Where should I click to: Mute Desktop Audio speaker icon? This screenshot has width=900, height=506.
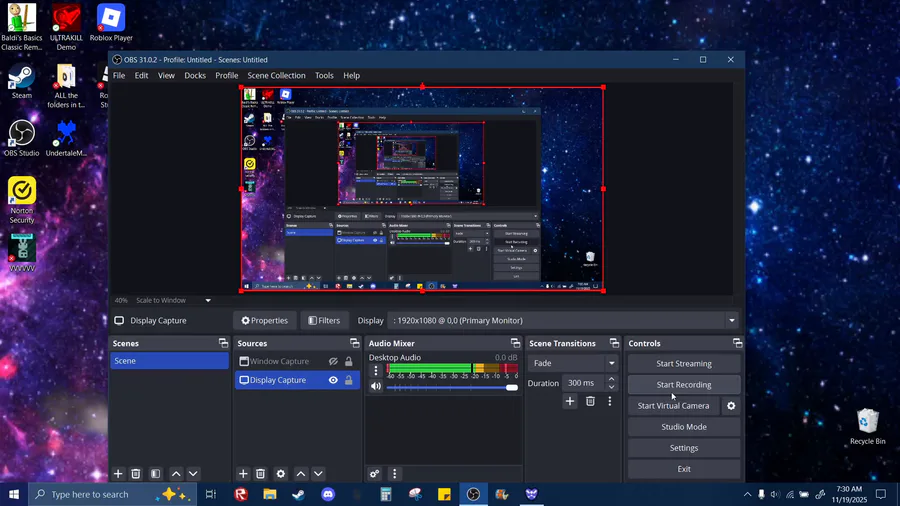tap(376, 387)
